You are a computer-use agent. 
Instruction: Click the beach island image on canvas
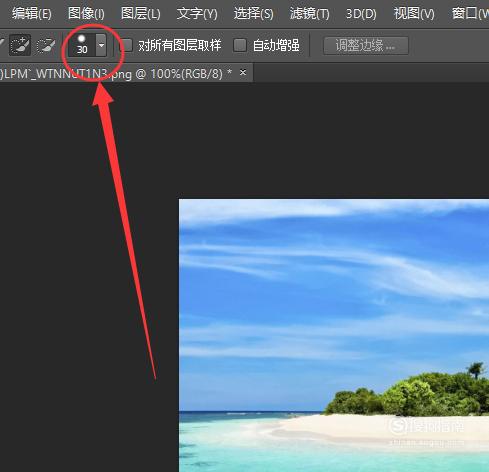point(334,335)
